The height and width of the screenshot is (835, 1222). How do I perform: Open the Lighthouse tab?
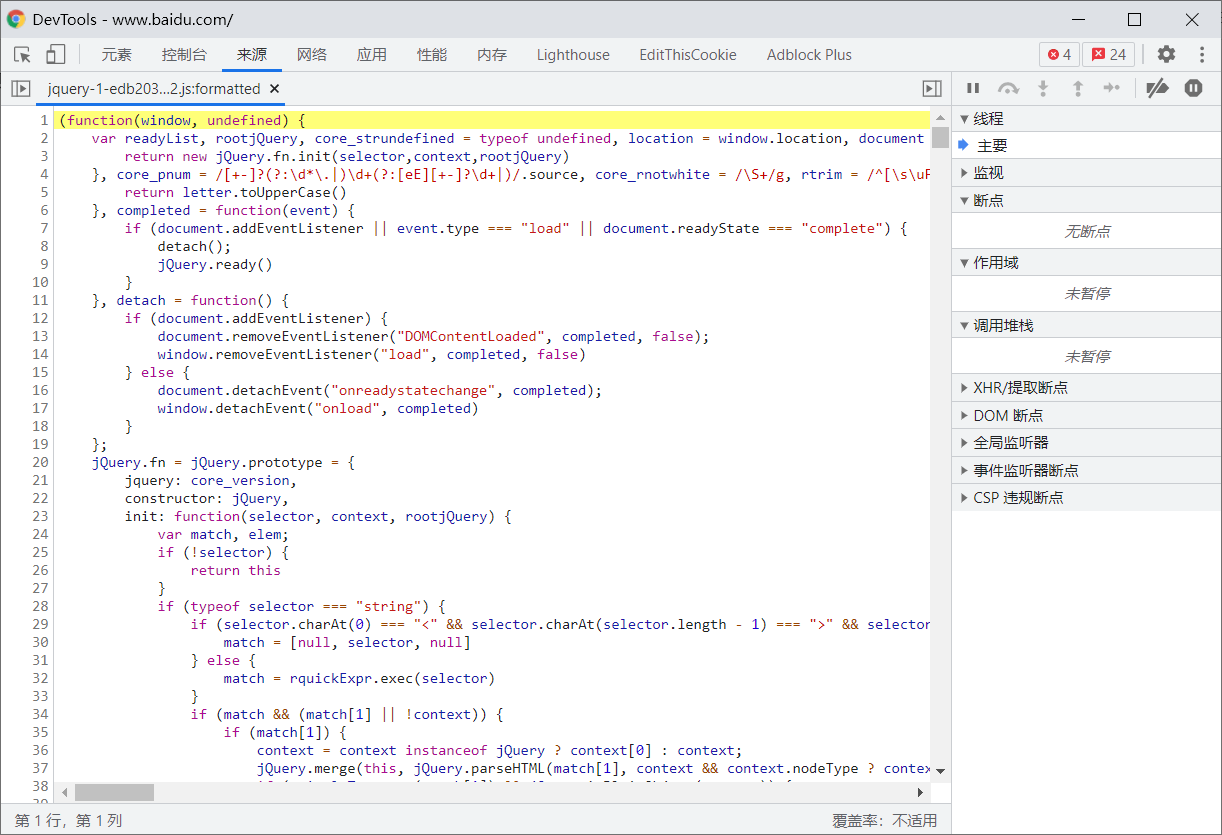[573, 55]
